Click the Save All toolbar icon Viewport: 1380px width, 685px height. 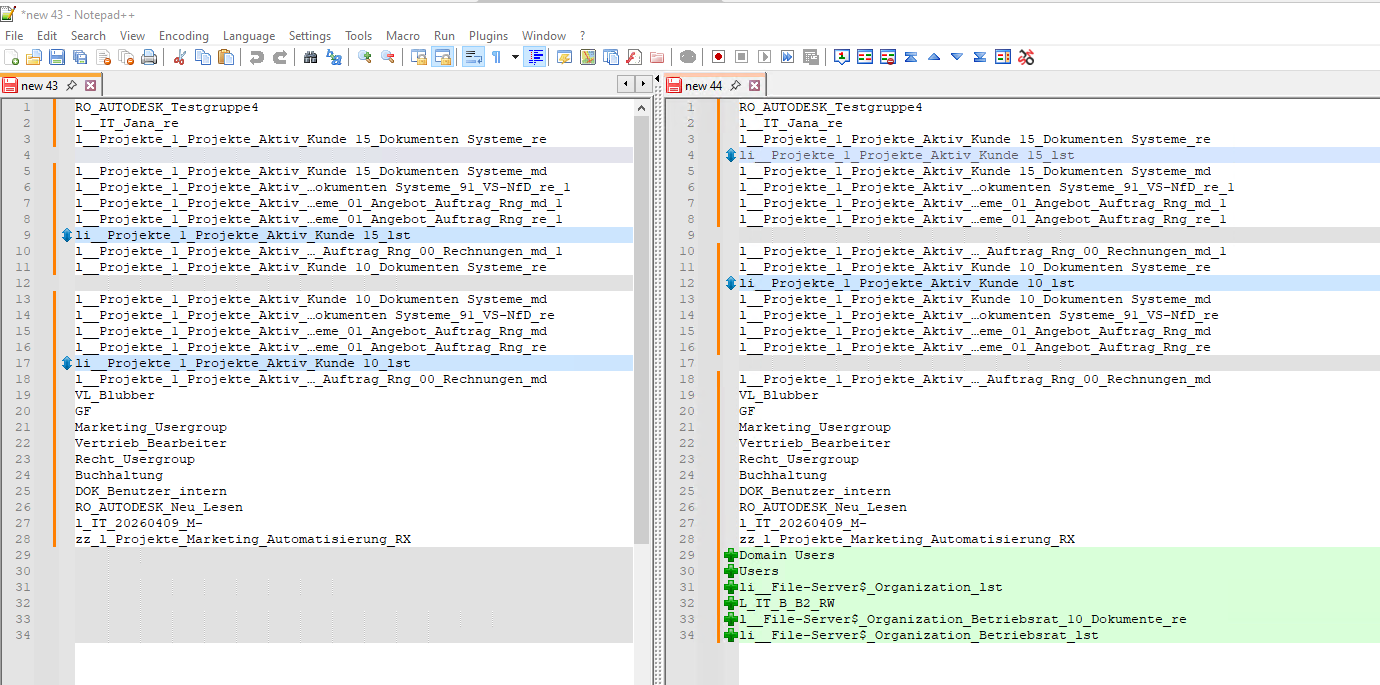coord(80,57)
